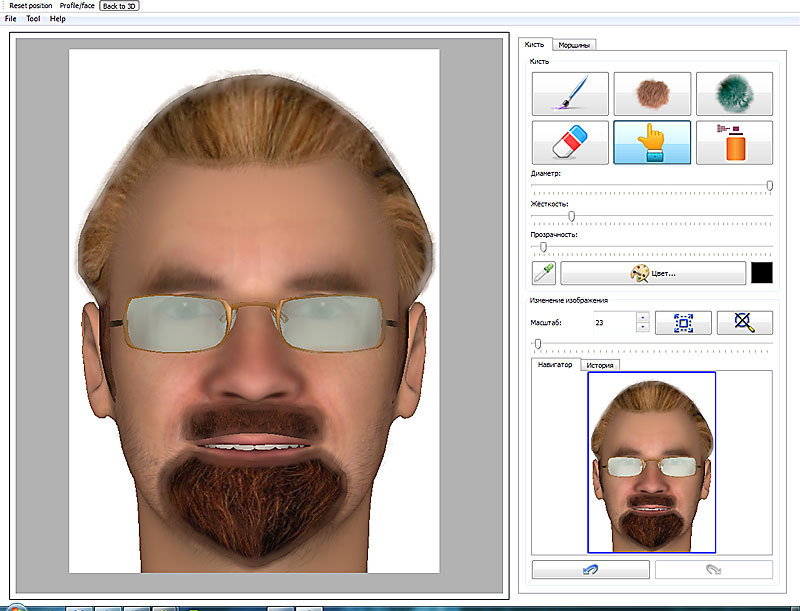Select the finger smudge tool
800x611 pixels.
click(652, 142)
